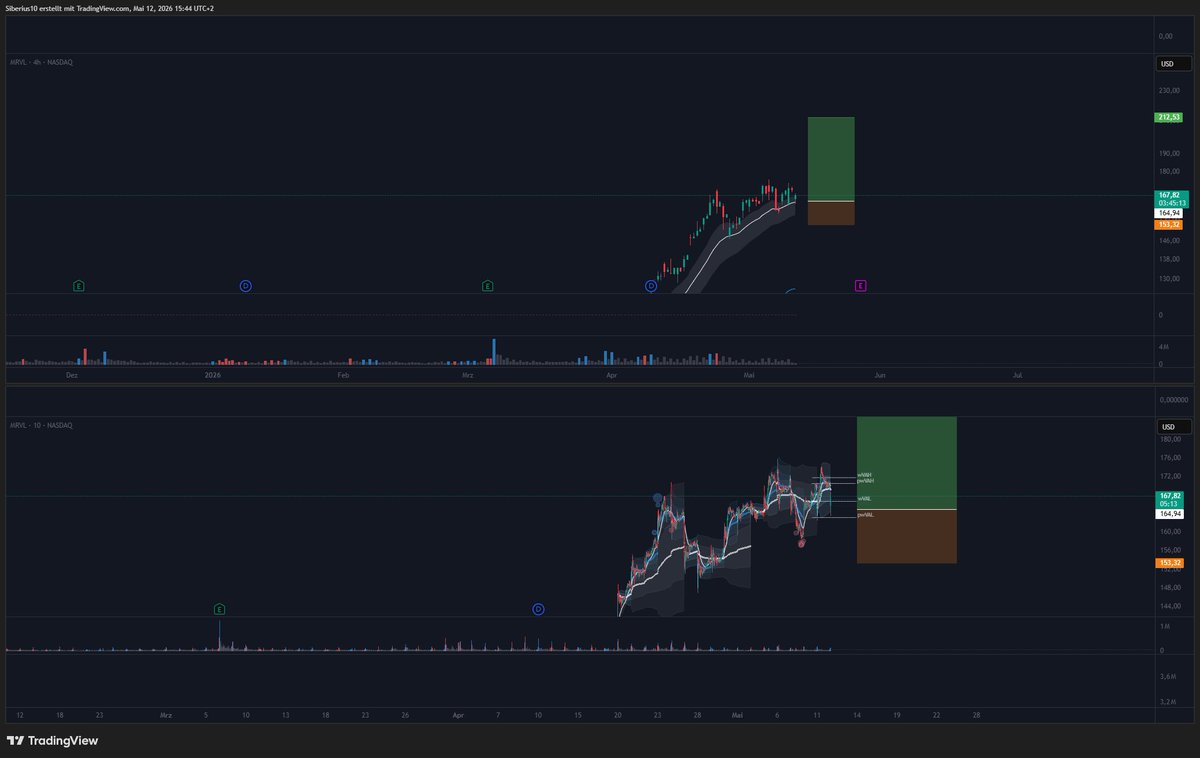Click the 14 date label on the lower time axis
The height and width of the screenshot is (758, 1200).
pos(857,716)
